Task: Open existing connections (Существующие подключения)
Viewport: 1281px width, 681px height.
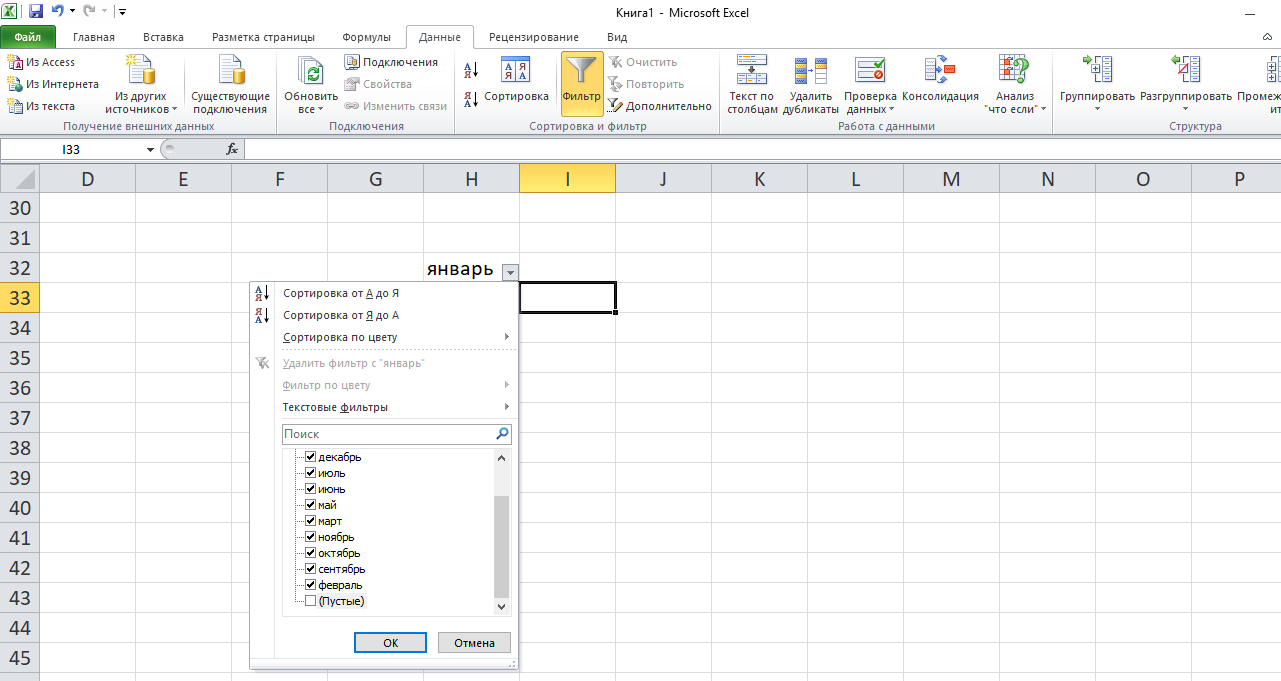Action: (231, 85)
